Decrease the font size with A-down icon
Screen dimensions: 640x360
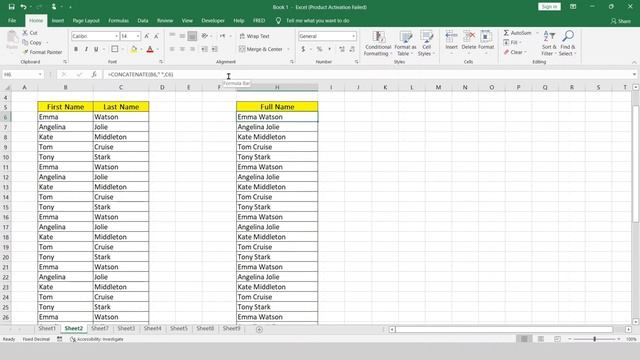156,36
